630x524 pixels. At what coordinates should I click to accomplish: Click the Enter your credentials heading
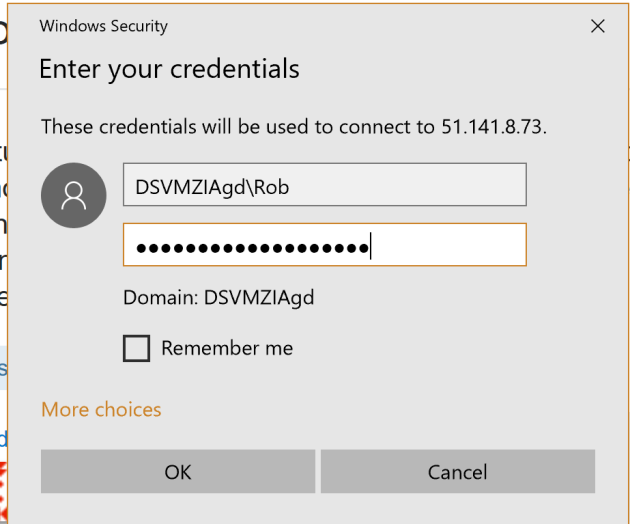coord(169,70)
